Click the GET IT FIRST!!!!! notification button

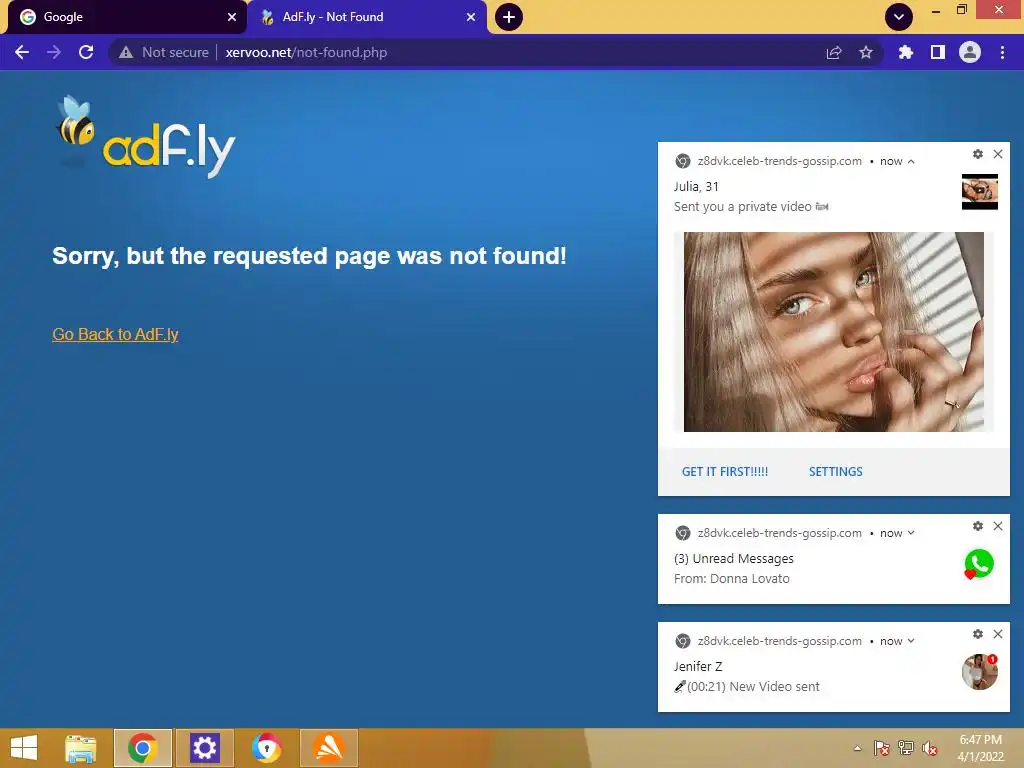click(725, 472)
